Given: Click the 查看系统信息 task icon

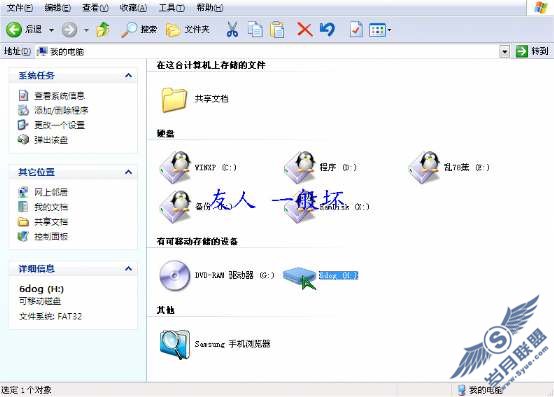Looking at the screenshot, I should coord(23,95).
